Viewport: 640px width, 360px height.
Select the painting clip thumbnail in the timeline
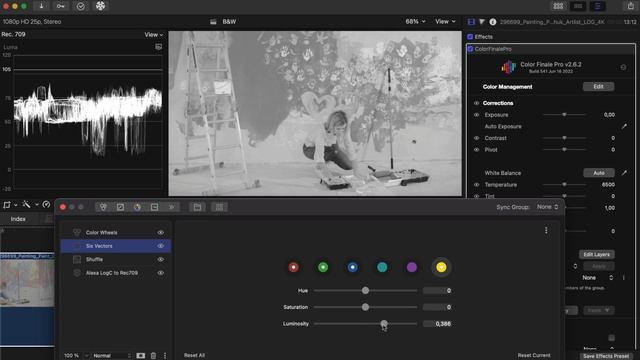click(27, 280)
